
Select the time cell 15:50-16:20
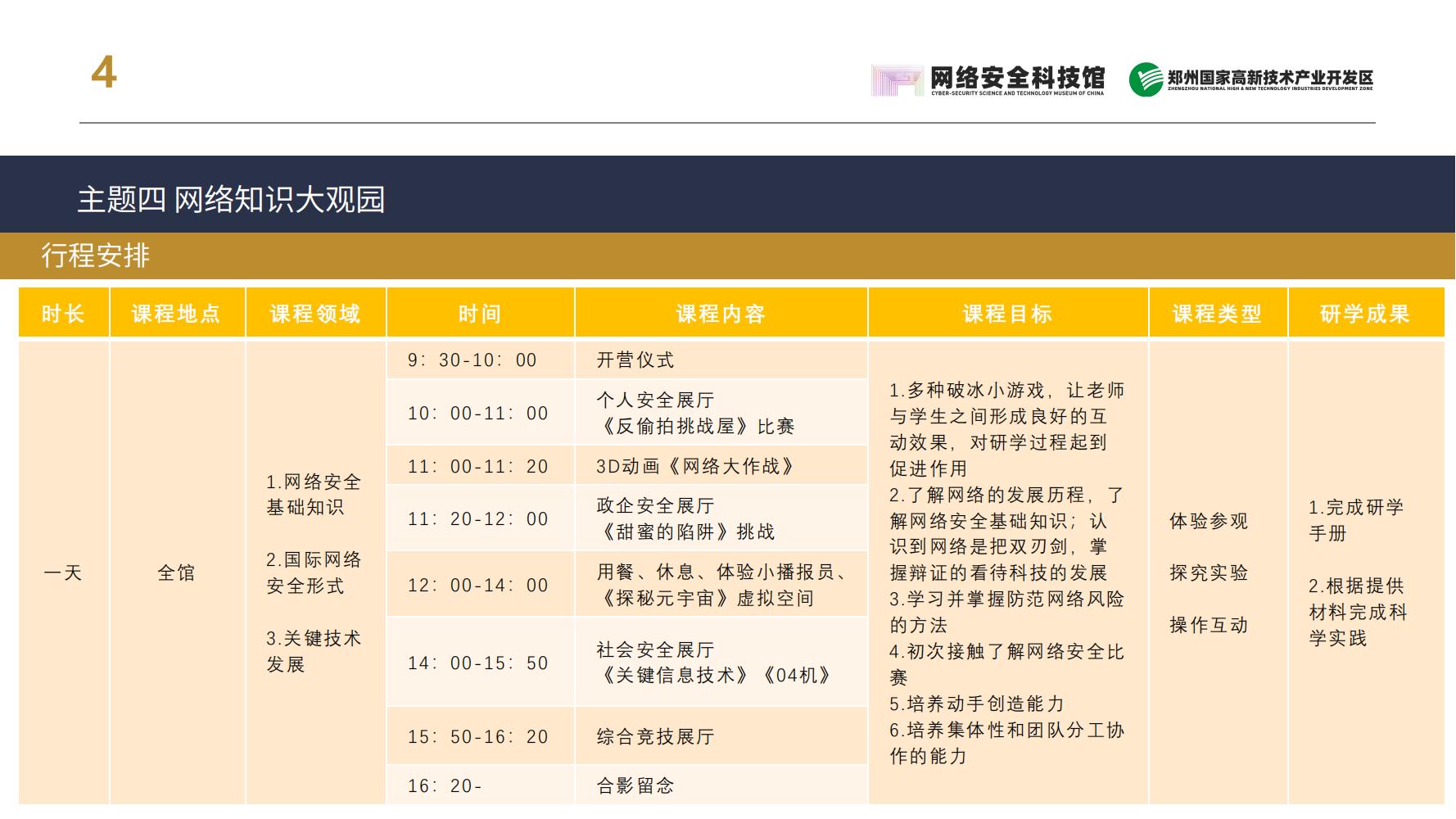[x=480, y=736]
